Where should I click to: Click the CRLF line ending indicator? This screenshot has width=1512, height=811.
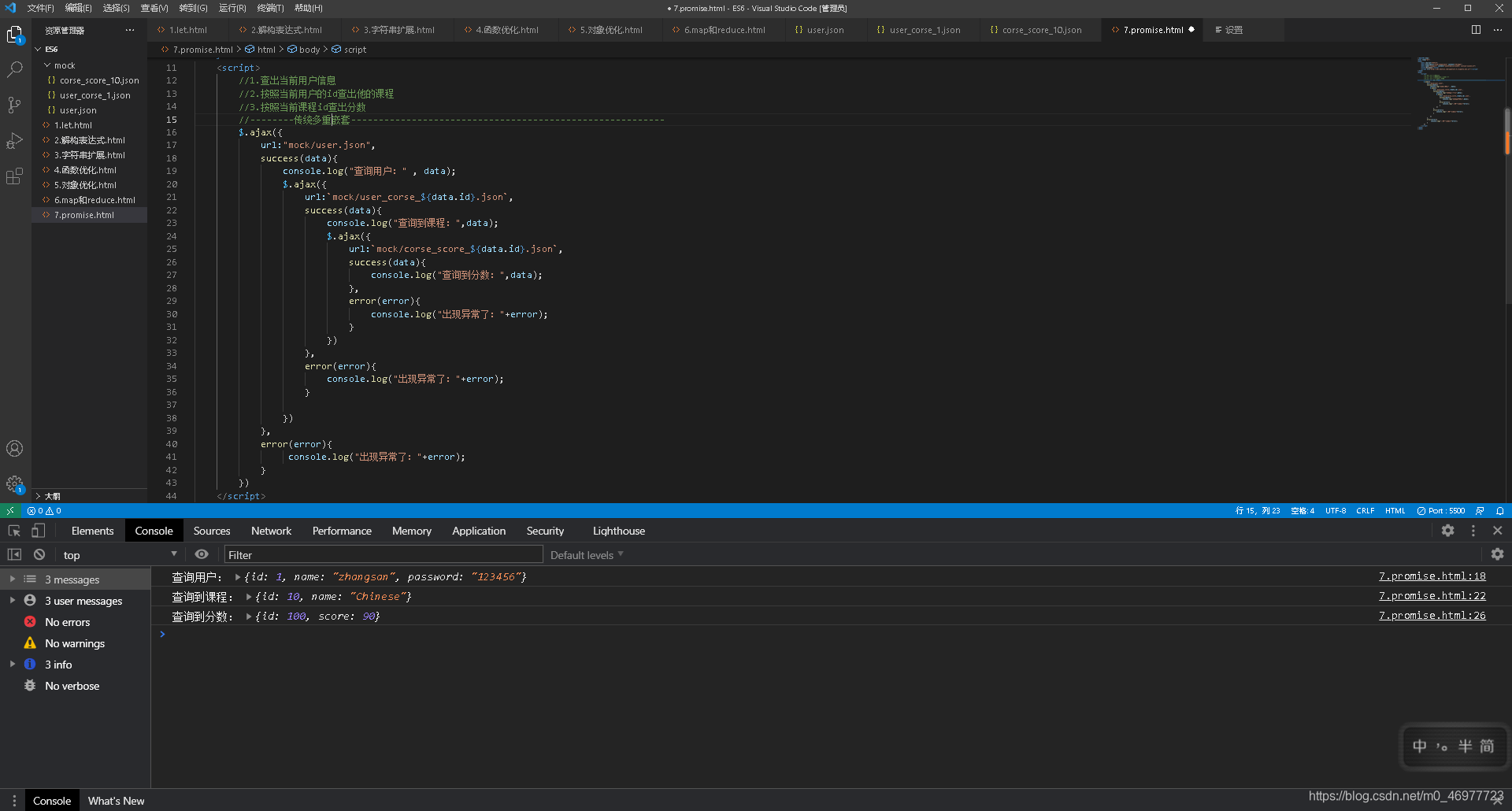pyautogui.click(x=1365, y=511)
